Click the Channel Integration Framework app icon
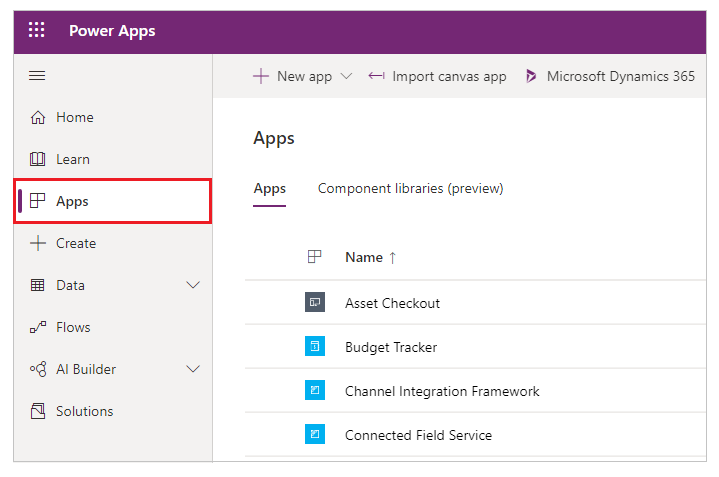The width and height of the screenshot is (719, 477). [315, 390]
